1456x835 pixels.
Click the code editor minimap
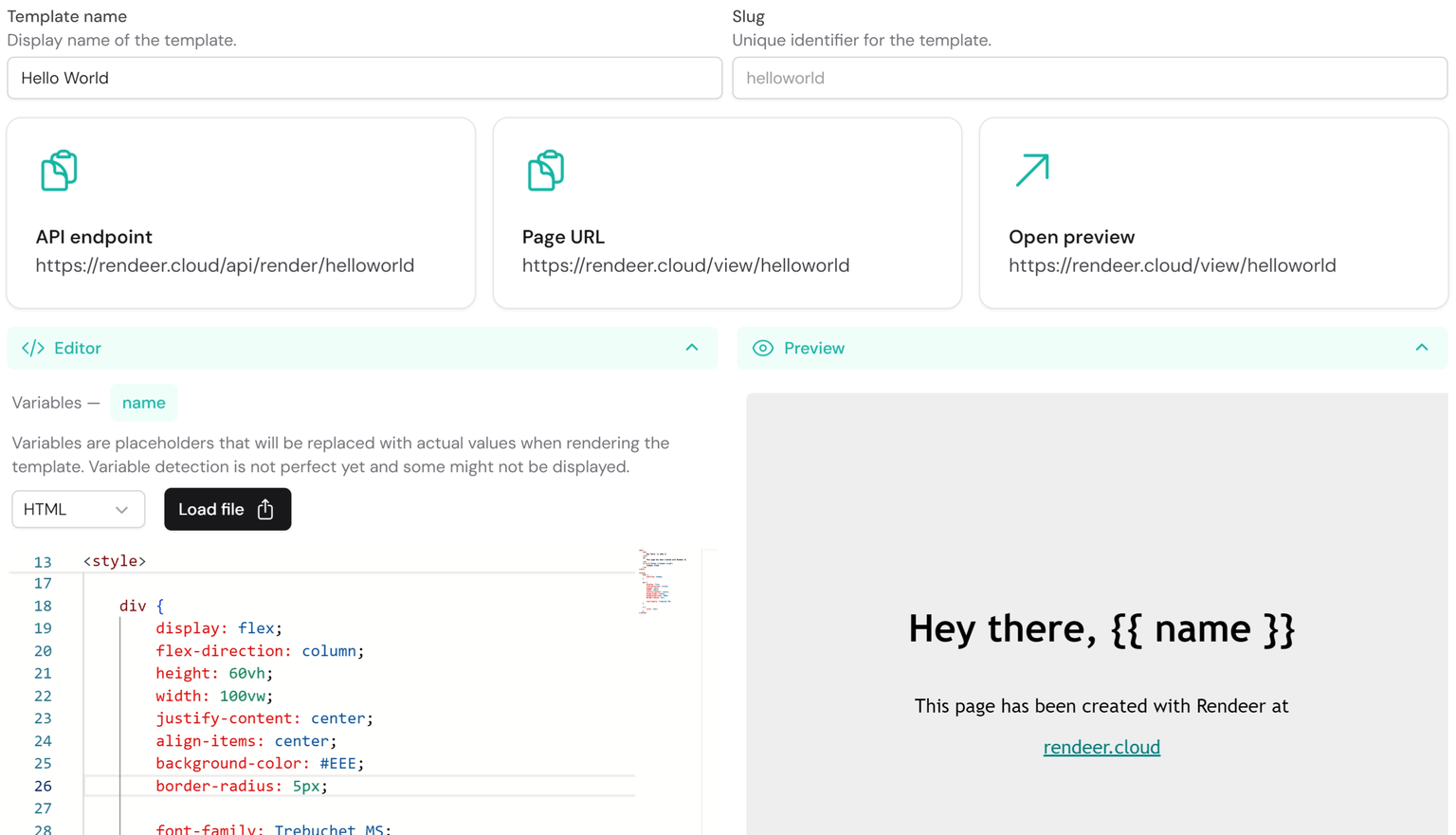click(x=661, y=581)
